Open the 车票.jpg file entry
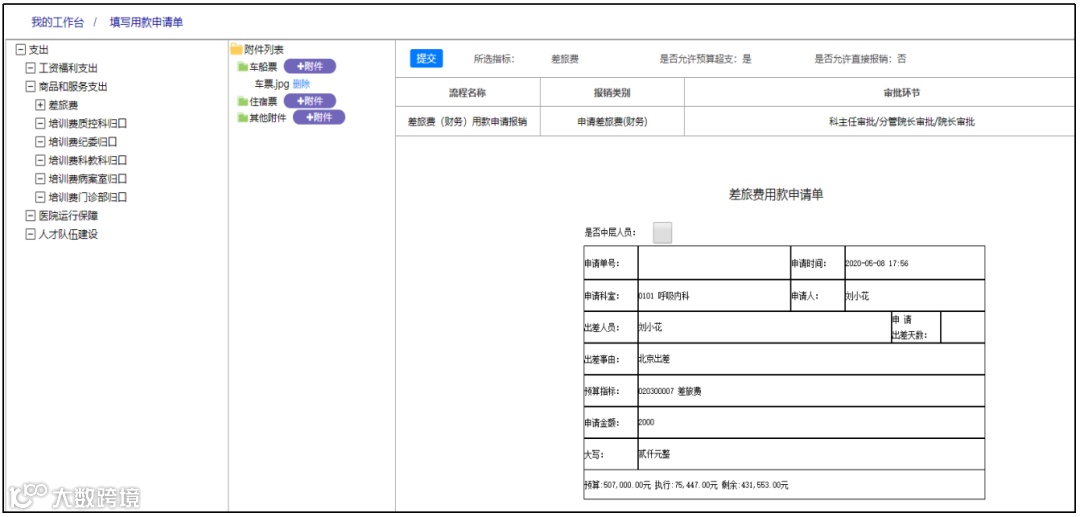Image resolution: width=1080 pixels, height=517 pixels. (272, 84)
